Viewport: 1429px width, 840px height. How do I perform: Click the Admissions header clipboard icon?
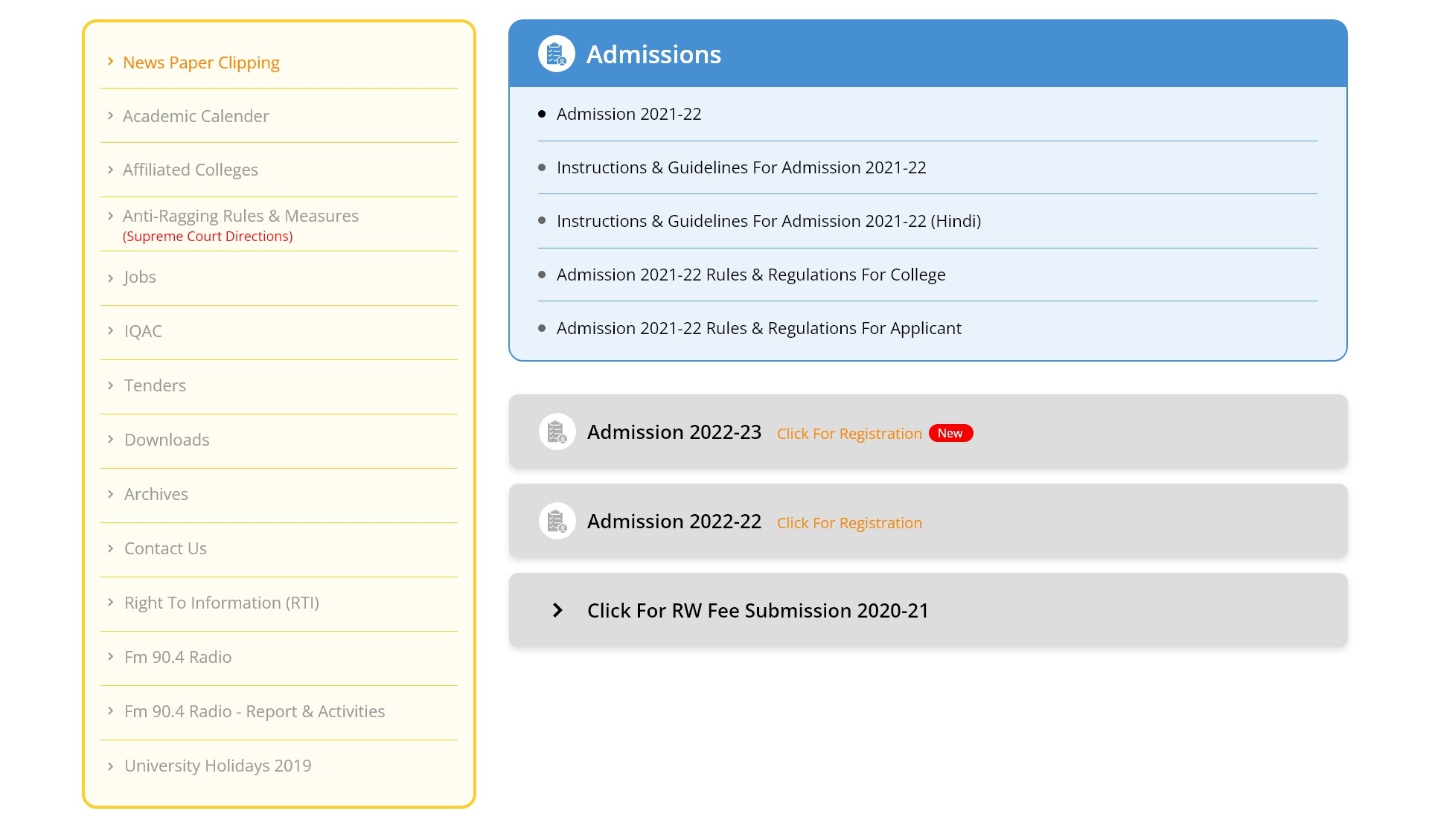point(556,54)
